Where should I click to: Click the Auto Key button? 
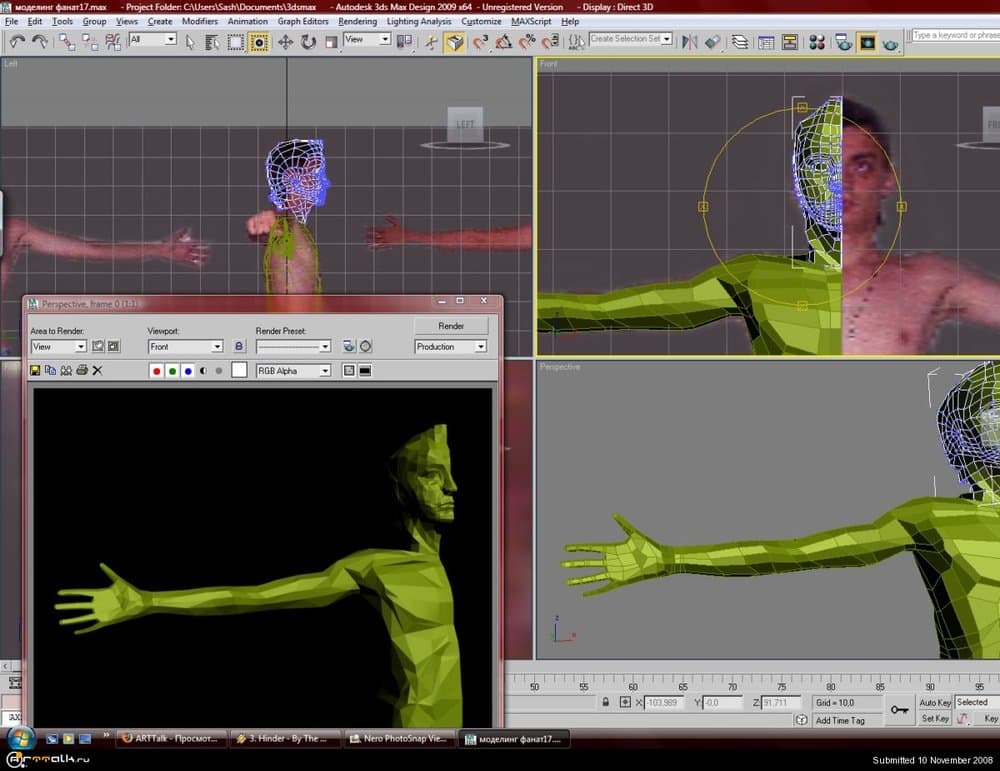[935, 703]
